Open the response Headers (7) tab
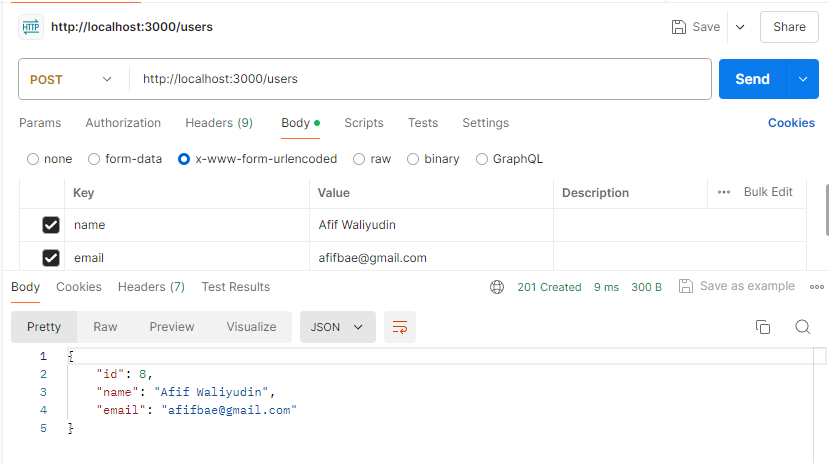The image size is (829, 463). pos(151,287)
